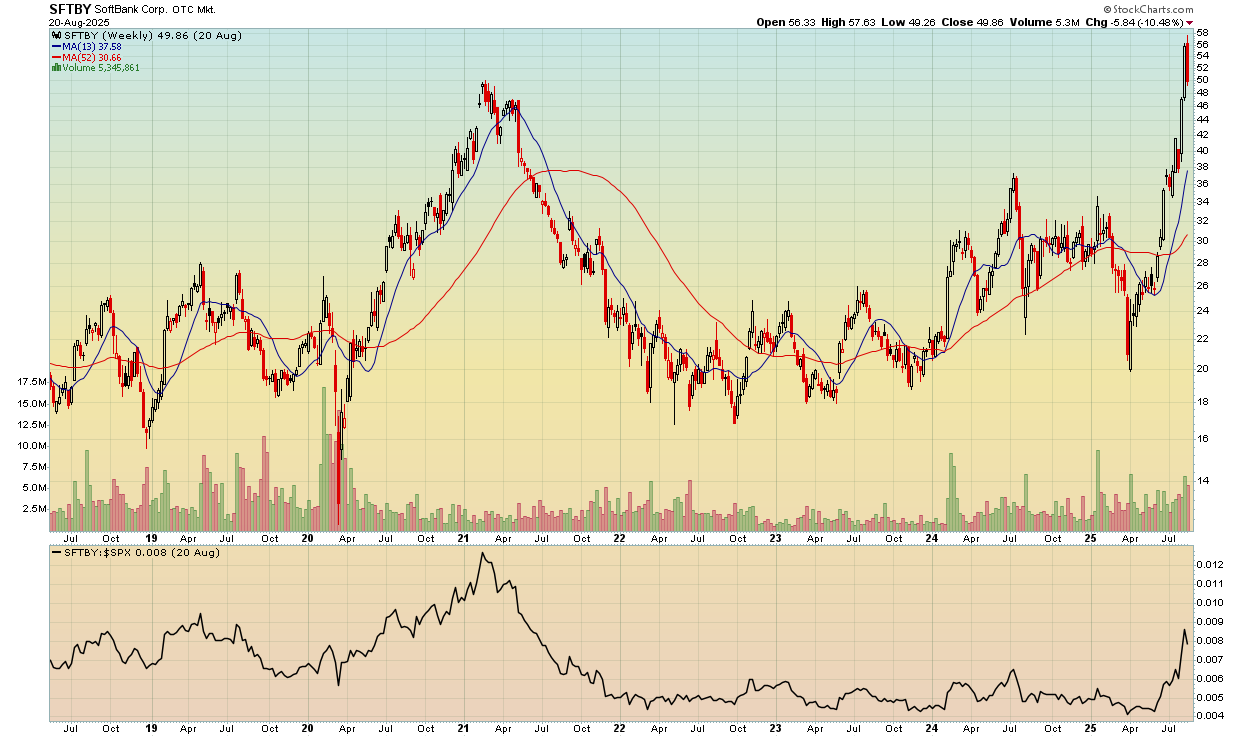Click the latest red weekly candle near 56
This screenshot has width=1240, height=737.
1187,62
